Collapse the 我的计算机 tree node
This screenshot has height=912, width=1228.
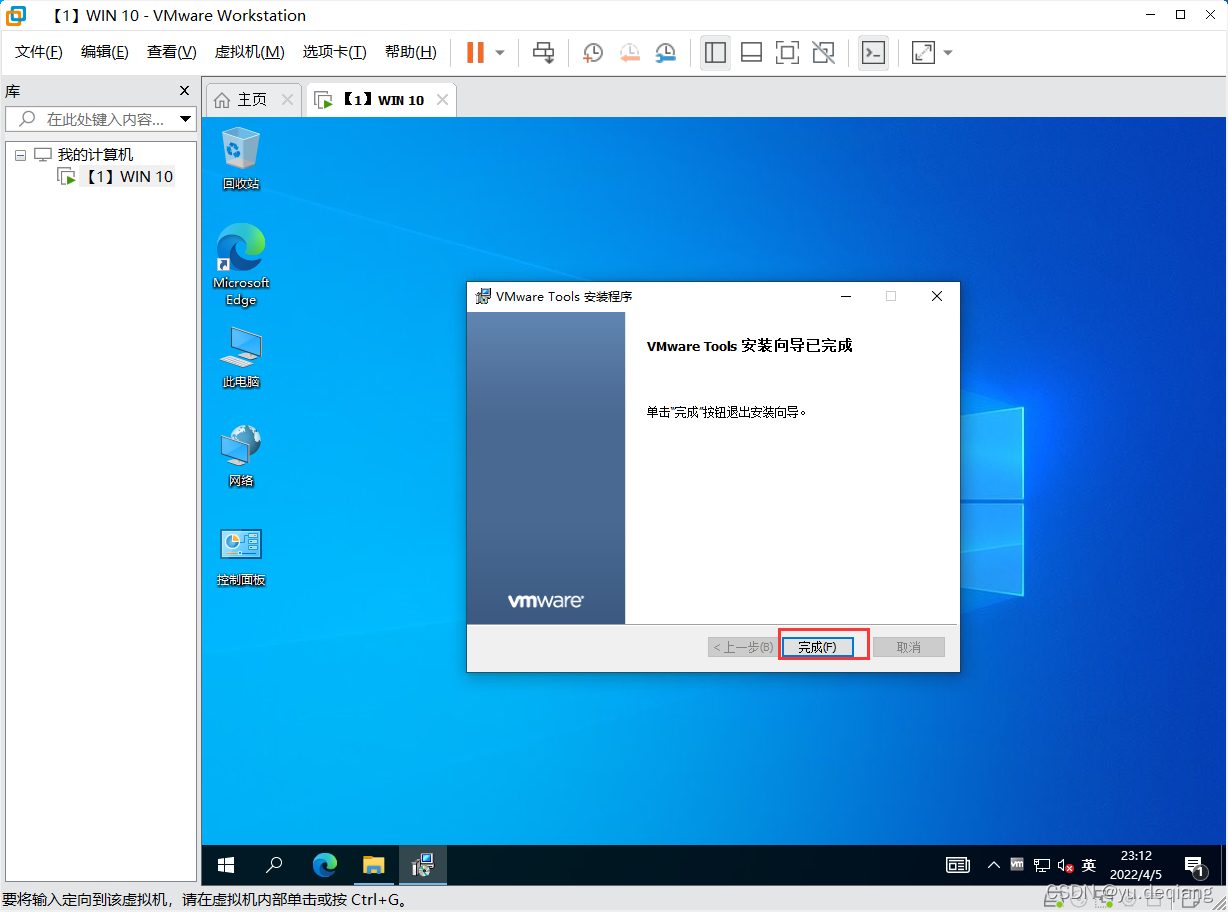tap(20, 155)
